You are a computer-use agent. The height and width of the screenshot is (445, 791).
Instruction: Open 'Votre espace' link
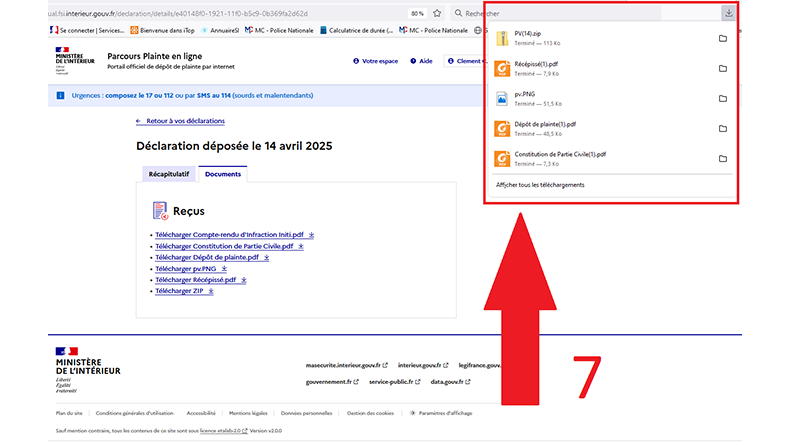pyautogui.click(x=375, y=61)
